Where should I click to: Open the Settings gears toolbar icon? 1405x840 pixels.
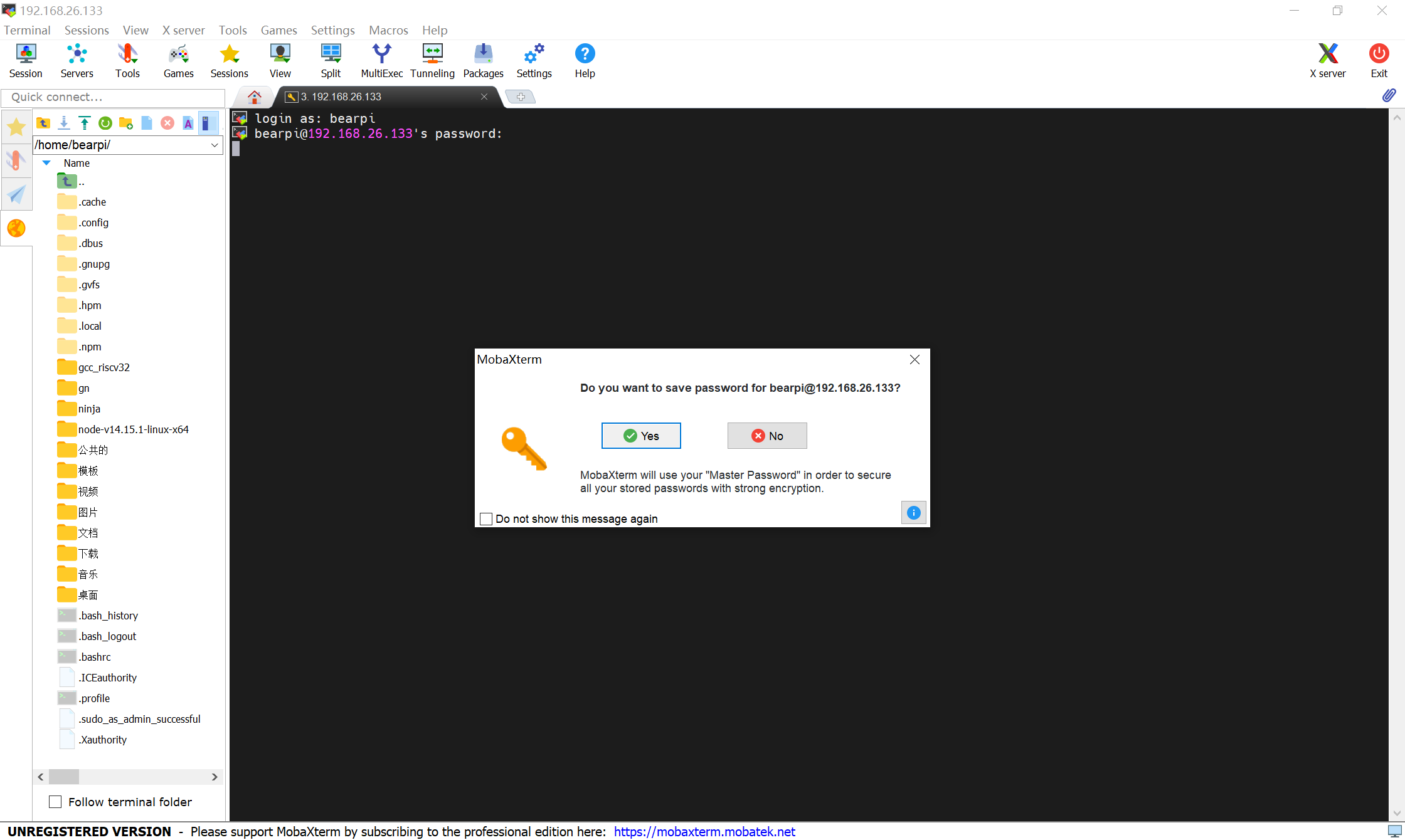pos(534,61)
